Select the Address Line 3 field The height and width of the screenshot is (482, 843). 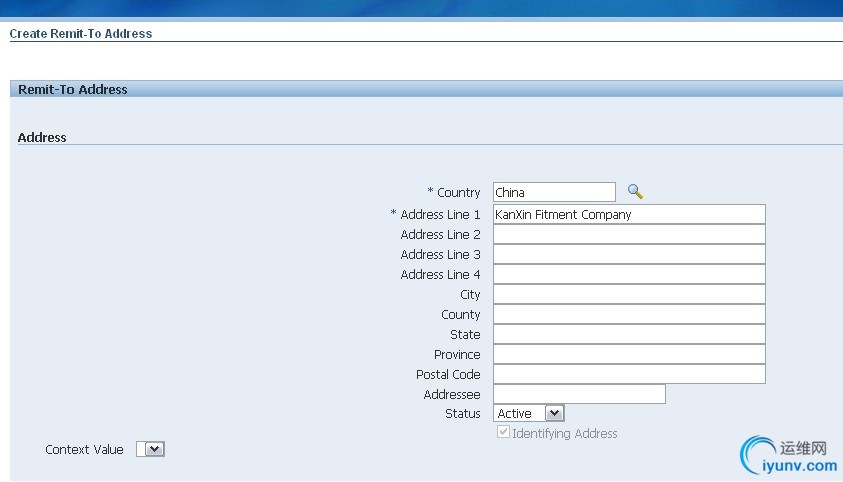point(629,254)
